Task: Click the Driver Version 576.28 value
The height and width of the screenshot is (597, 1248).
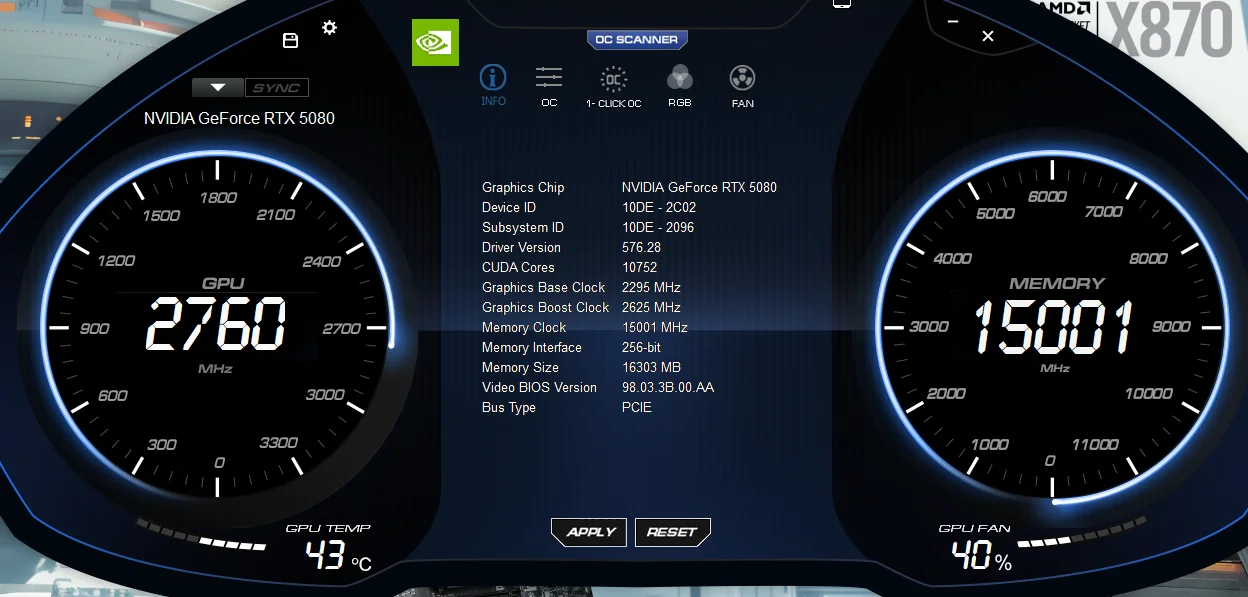Action: [x=641, y=247]
